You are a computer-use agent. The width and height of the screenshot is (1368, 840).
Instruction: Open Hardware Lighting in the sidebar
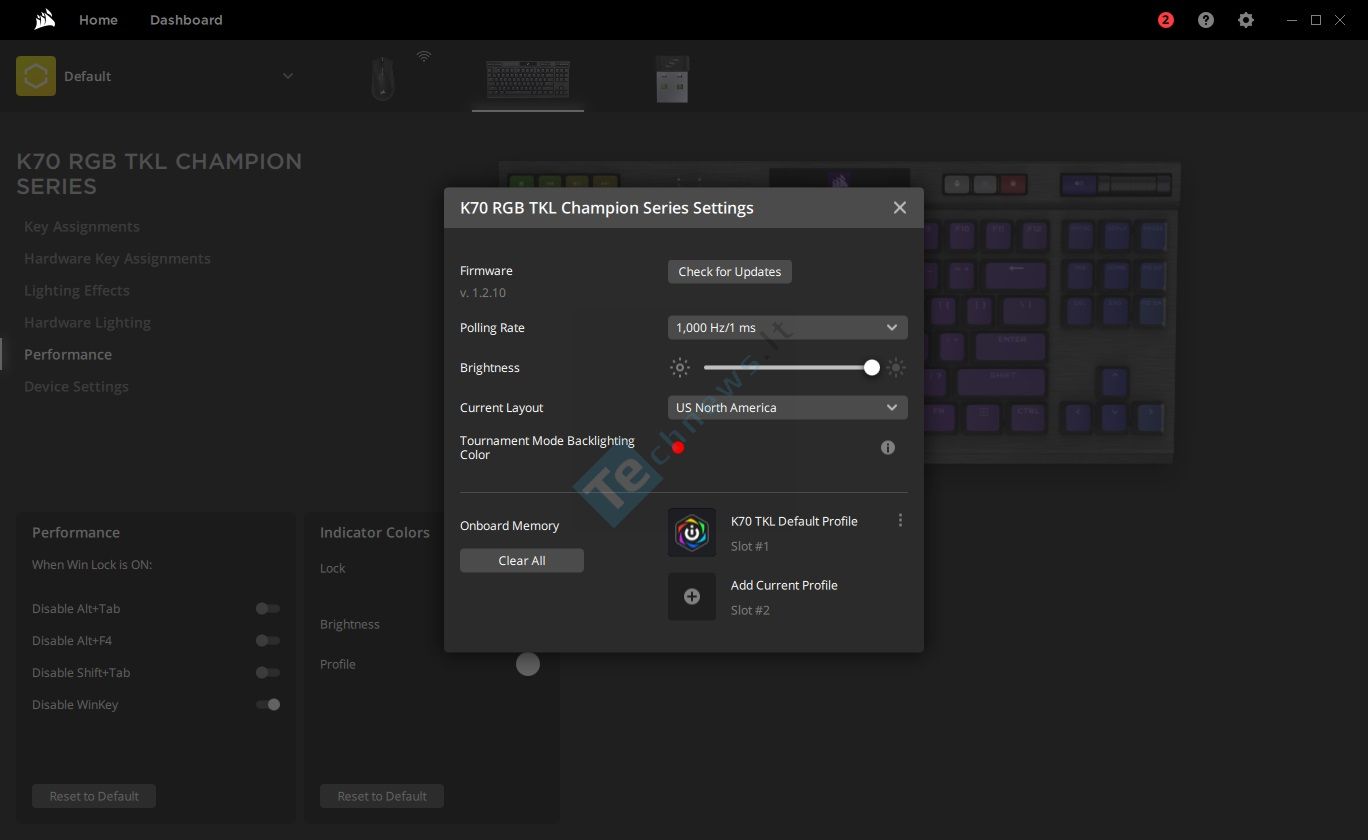(87, 323)
